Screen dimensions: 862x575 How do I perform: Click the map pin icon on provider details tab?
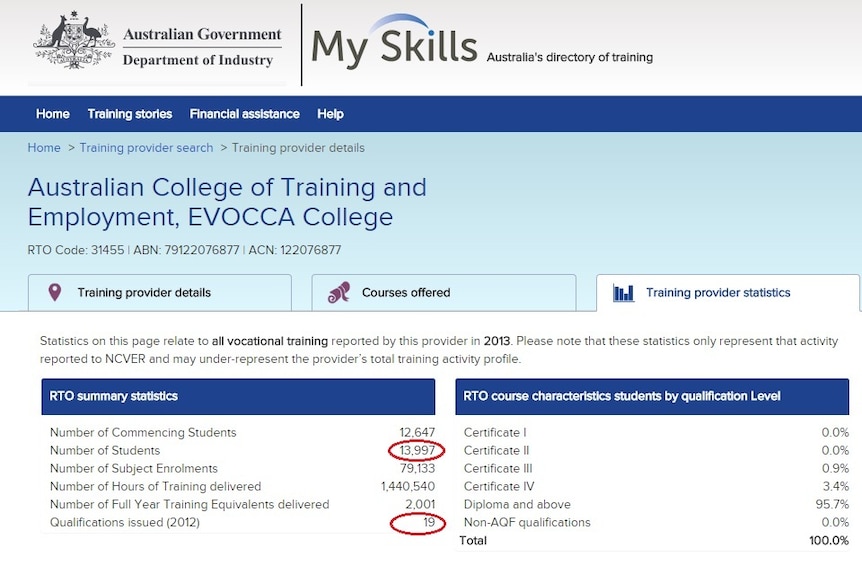click(54, 292)
